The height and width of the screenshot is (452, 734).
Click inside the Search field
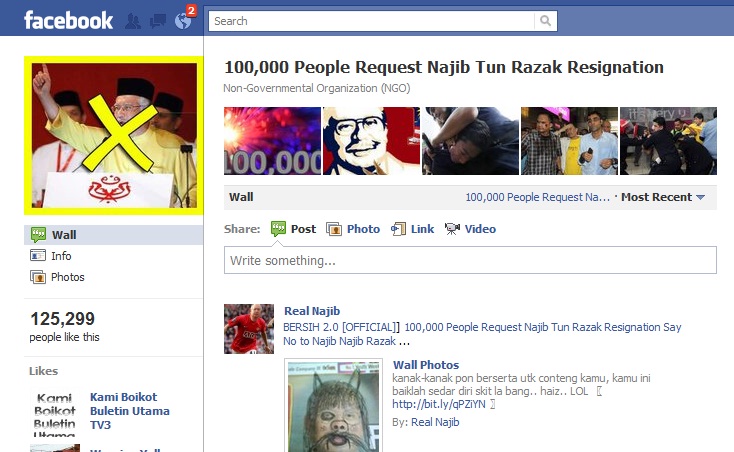tap(372, 21)
